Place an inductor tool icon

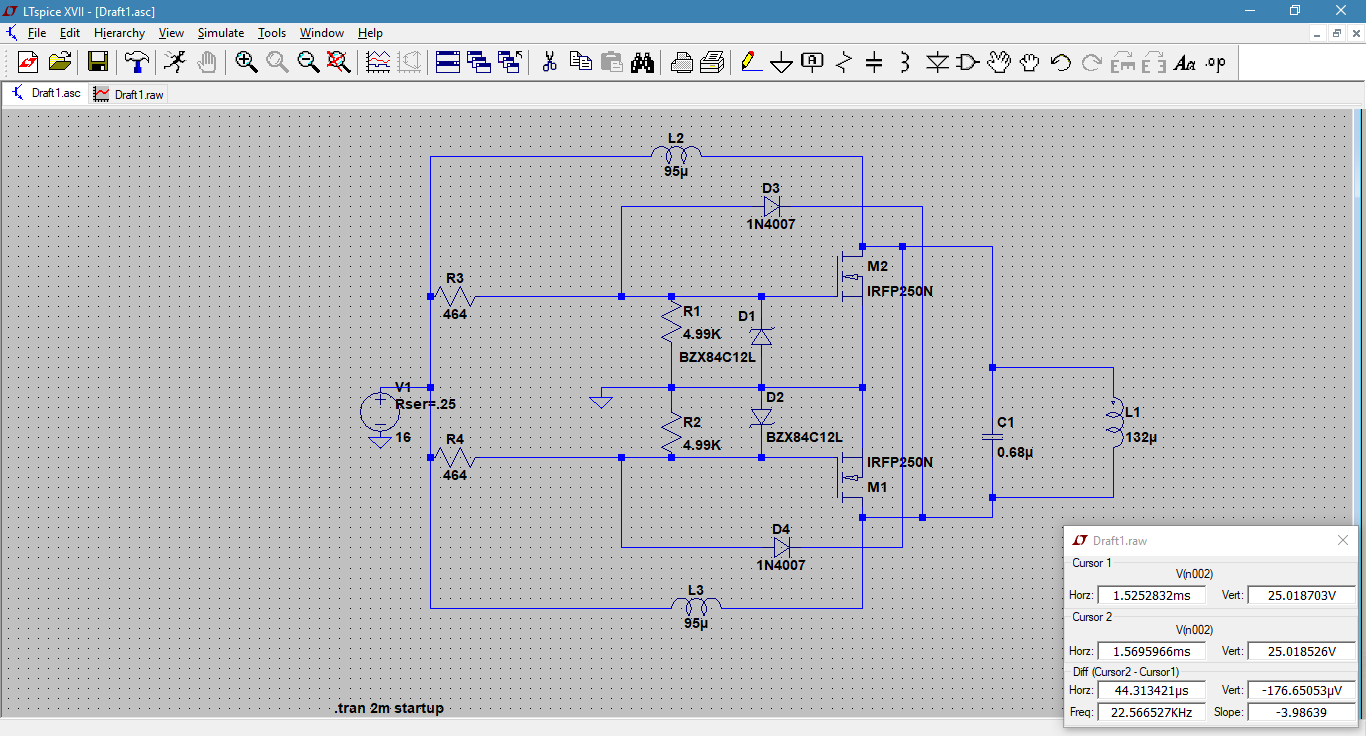(x=905, y=62)
